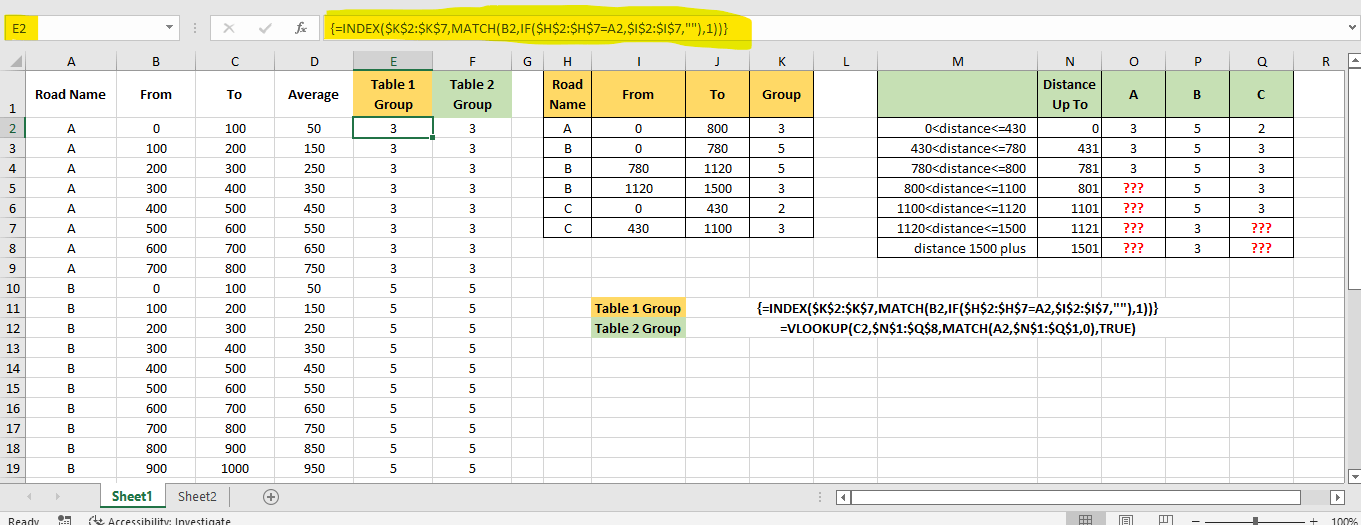This screenshot has height=525, width=1361.
Task: Click horizontal scrollbar left arrow
Action: 843,497
